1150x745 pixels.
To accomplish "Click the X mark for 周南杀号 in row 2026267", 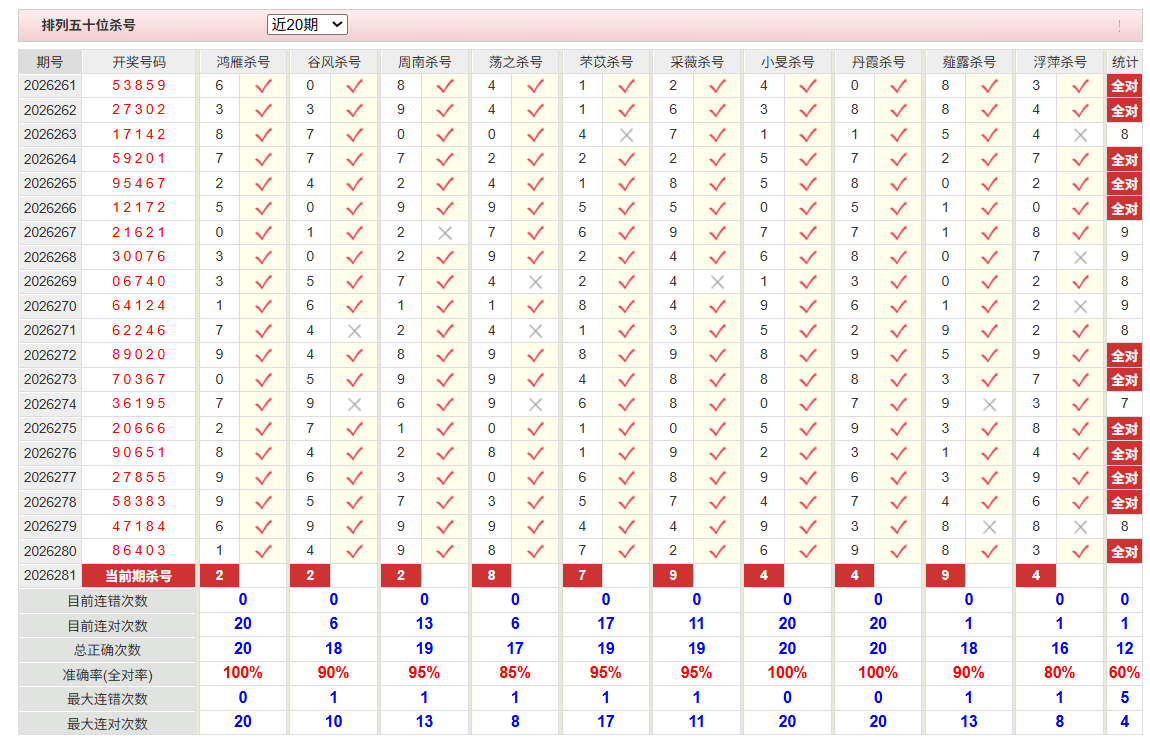I will [x=444, y=233].
